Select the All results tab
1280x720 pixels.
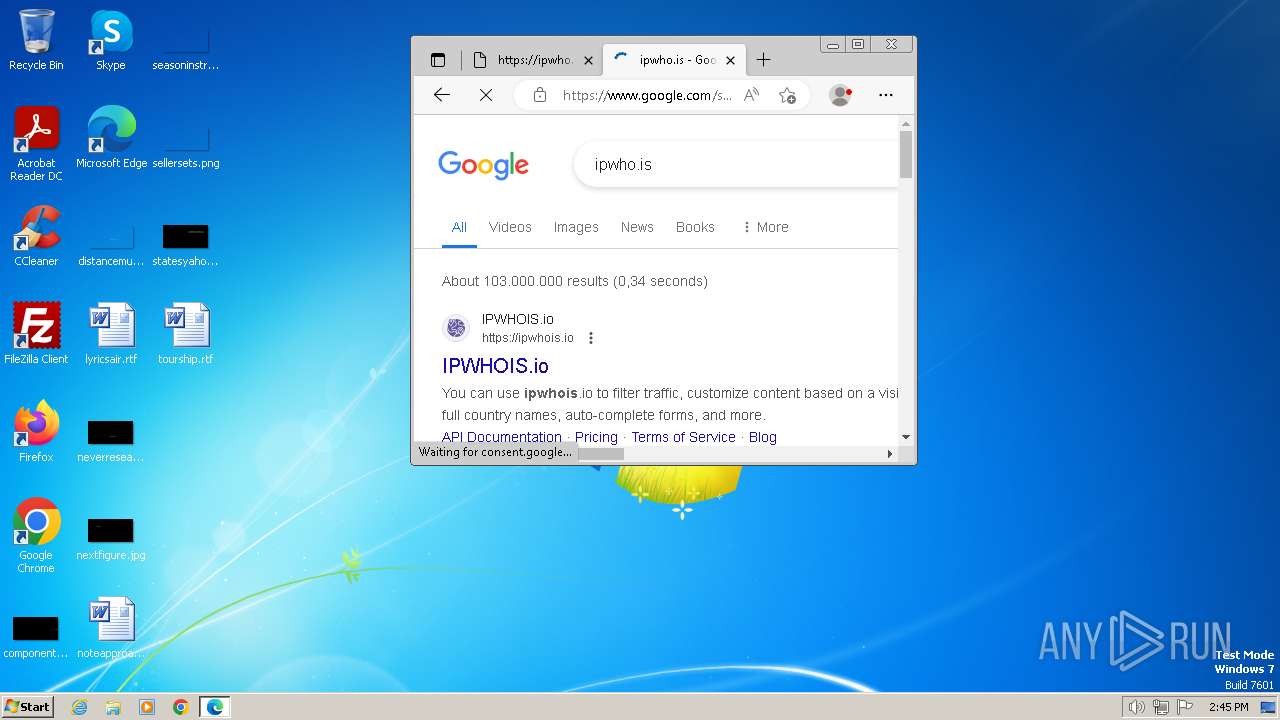pos(459,227)
